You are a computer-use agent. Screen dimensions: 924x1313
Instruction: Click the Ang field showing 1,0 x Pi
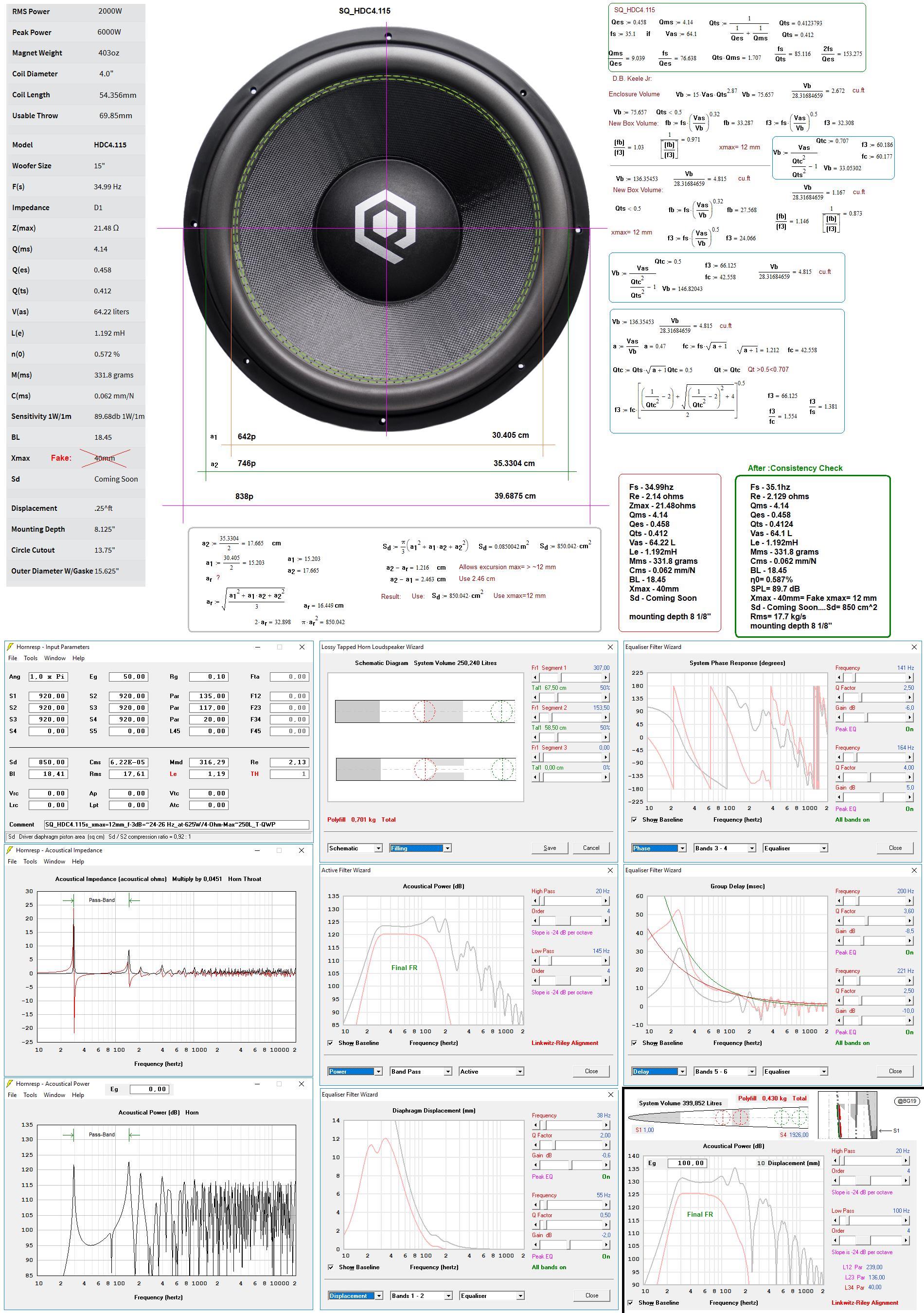click(48, 677)
